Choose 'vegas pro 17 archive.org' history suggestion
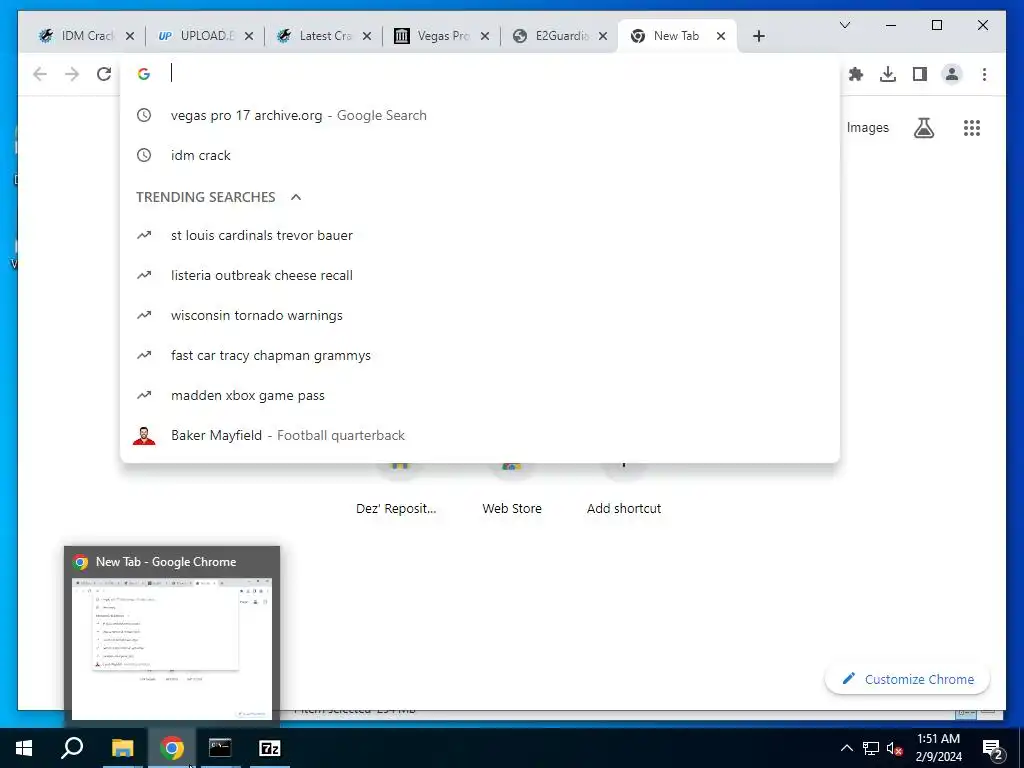 pyautogui.click(x=480, y=116)
